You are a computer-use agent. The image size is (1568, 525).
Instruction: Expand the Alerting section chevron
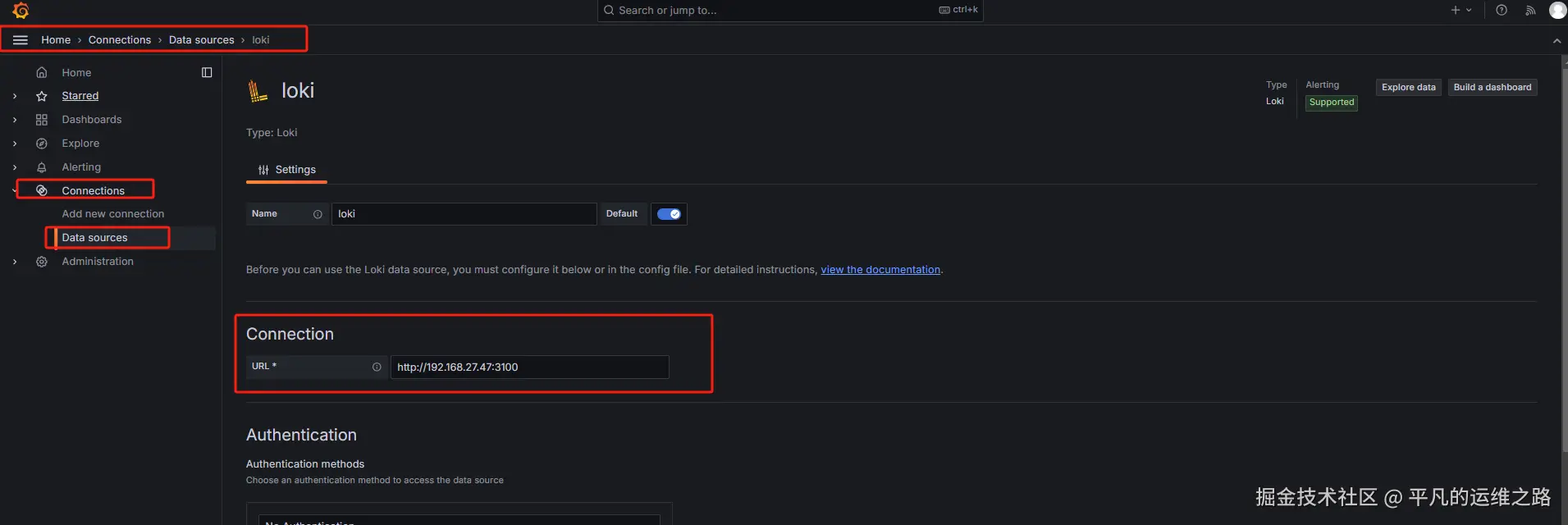pyautogui.click(x=15, y=167)
